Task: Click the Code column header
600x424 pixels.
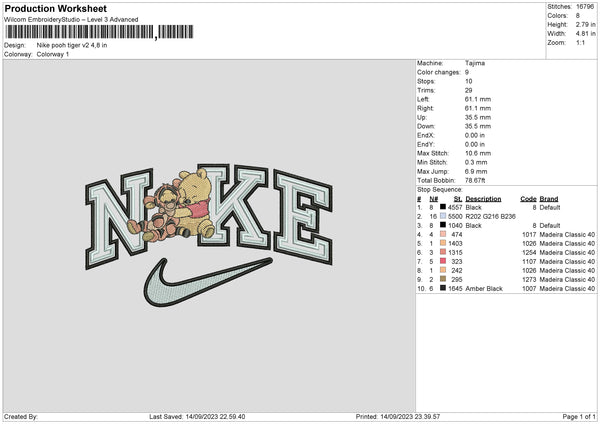Action: pyautogui.click(x=528, y=199)
